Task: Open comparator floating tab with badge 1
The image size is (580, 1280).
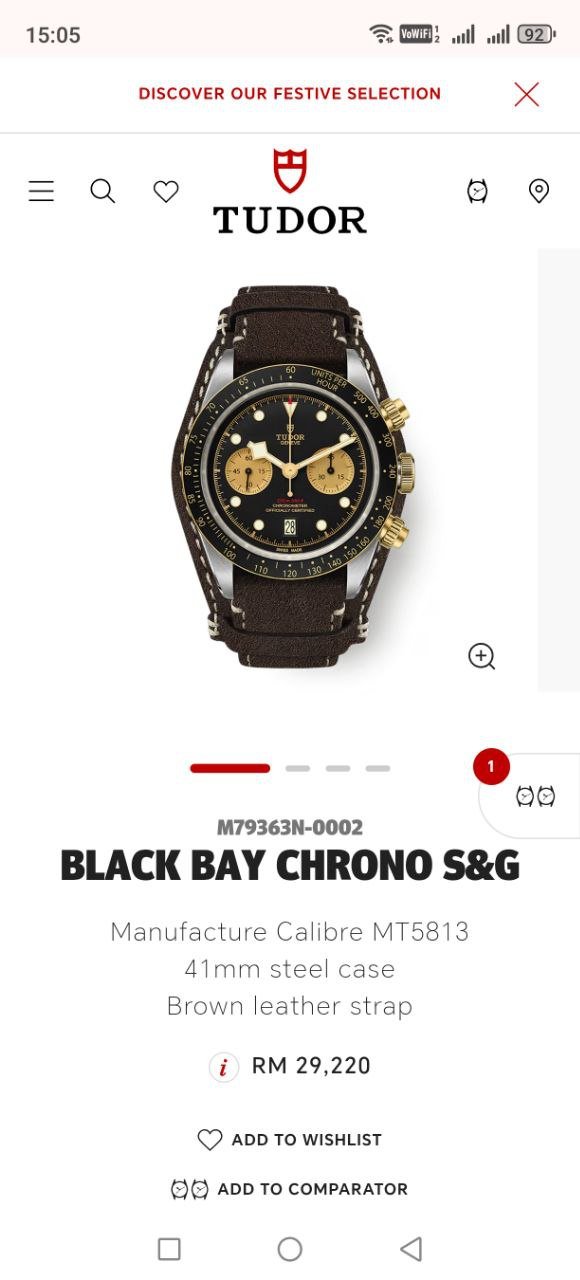Action: coord(530,795)
